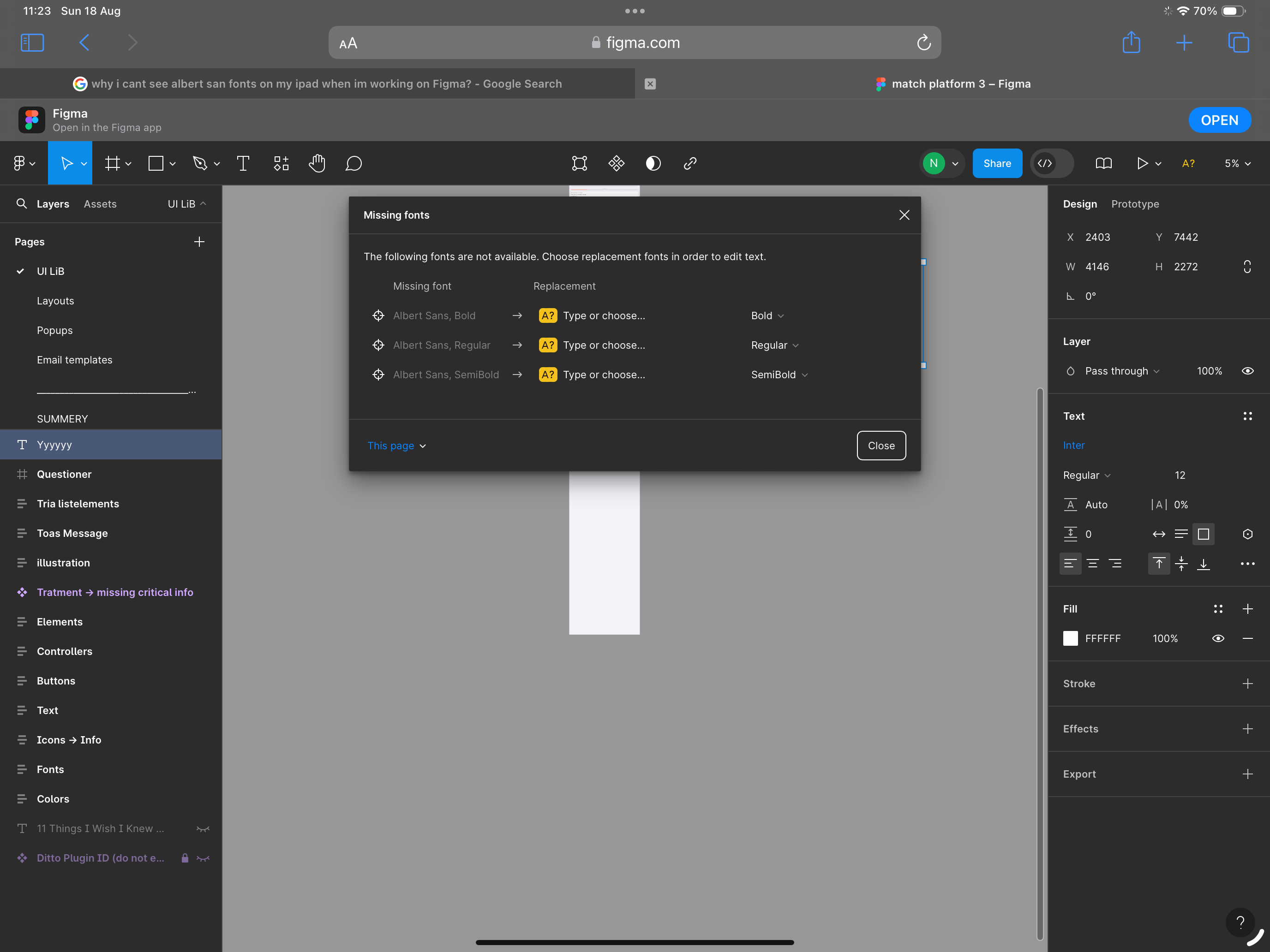
Task: Switch to Design tab in panel
Action: 1080,204
